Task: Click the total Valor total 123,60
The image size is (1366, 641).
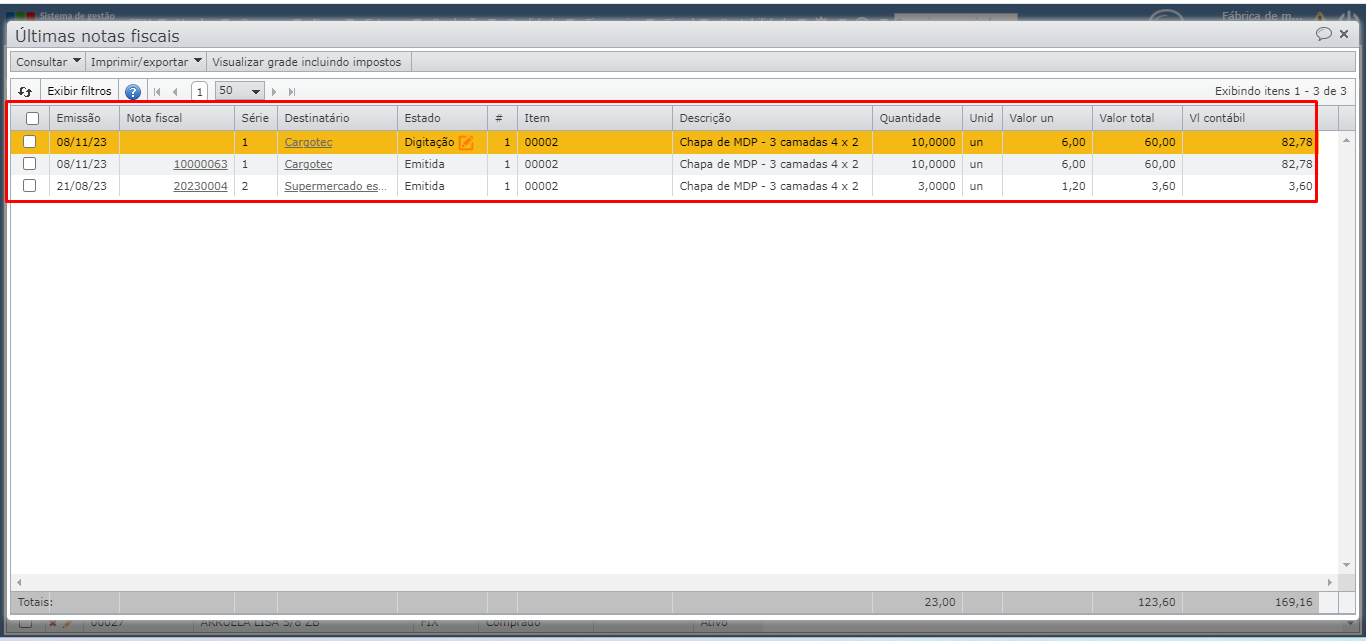Action: click(1156, 602)
